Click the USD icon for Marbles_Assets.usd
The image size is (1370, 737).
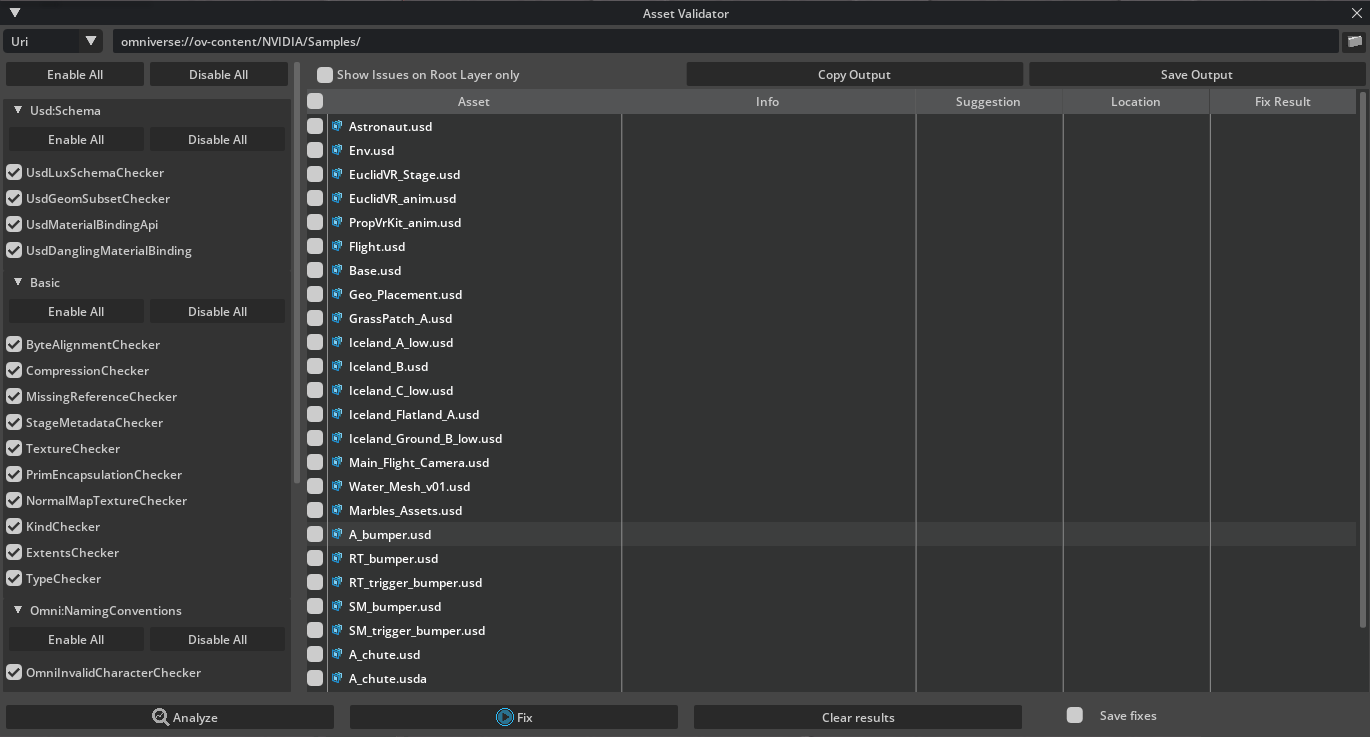[x=337, y=510]
